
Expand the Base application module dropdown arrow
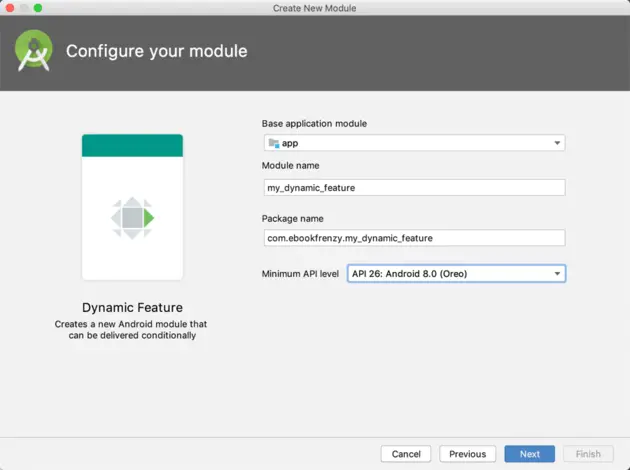click(x=557, y=143)
